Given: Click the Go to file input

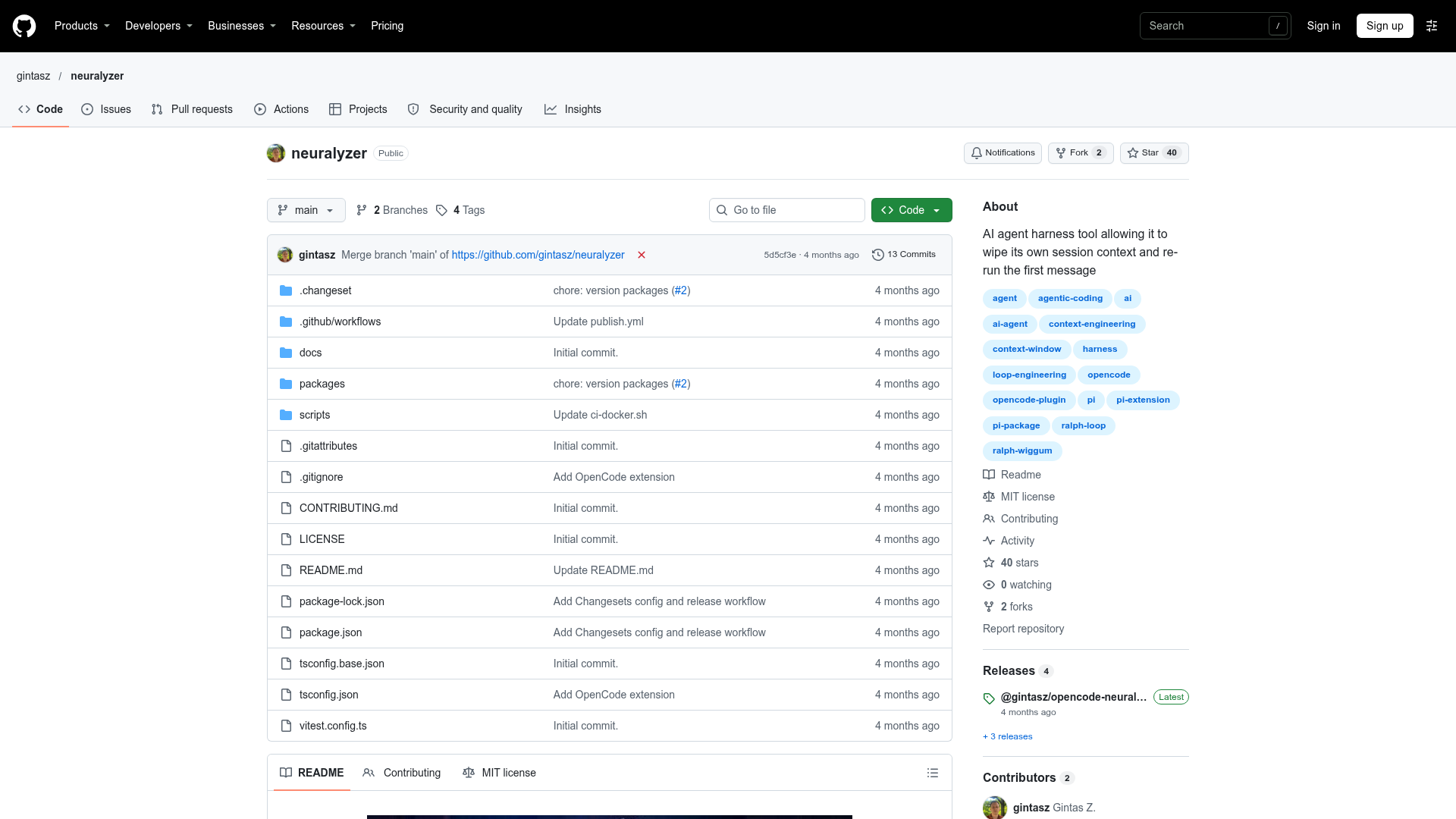Looking at the screenshot, I should tap(787, 210).
